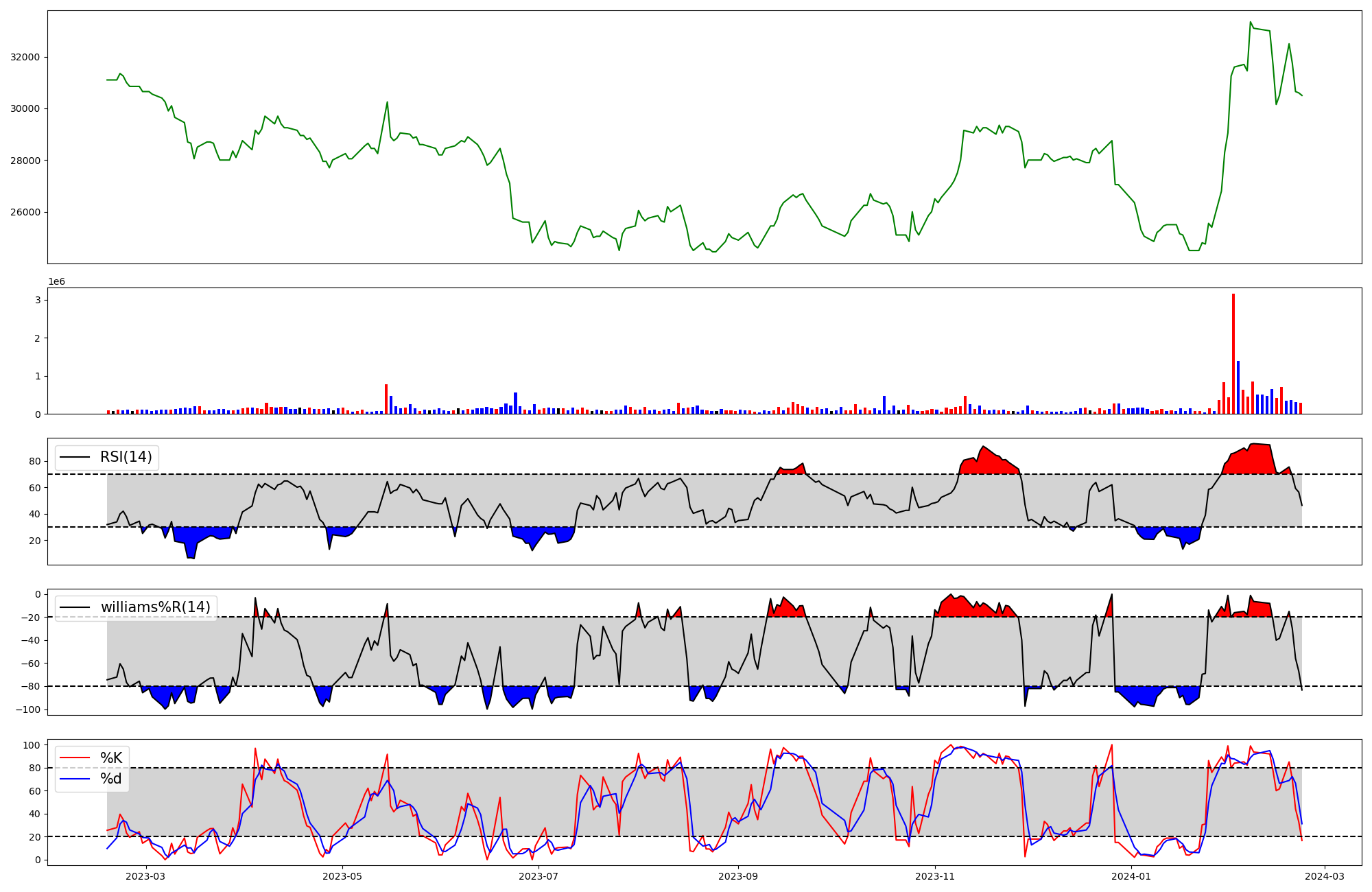Screen dimensions: 1372x892
Task: Click the 32000 price axis label
Action: tap(25, 57)
